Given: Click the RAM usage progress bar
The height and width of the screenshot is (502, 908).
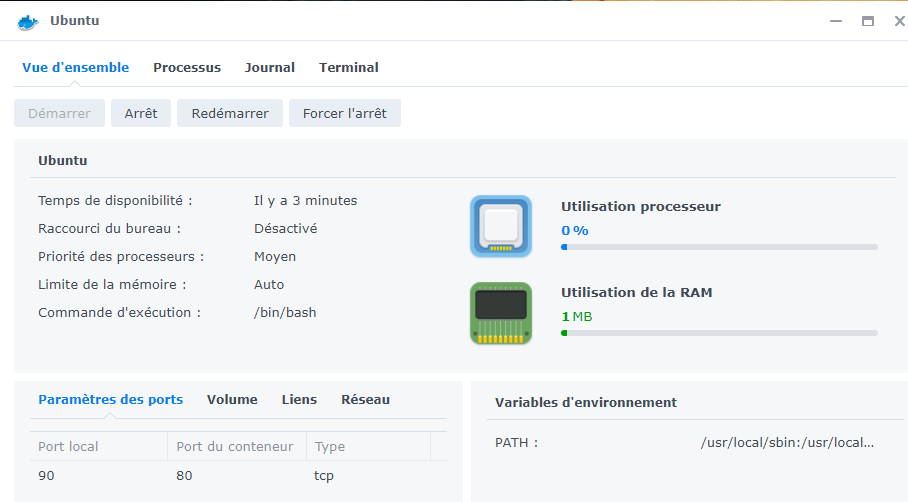Looking at the screenshot, I should [x=719, y=333].
